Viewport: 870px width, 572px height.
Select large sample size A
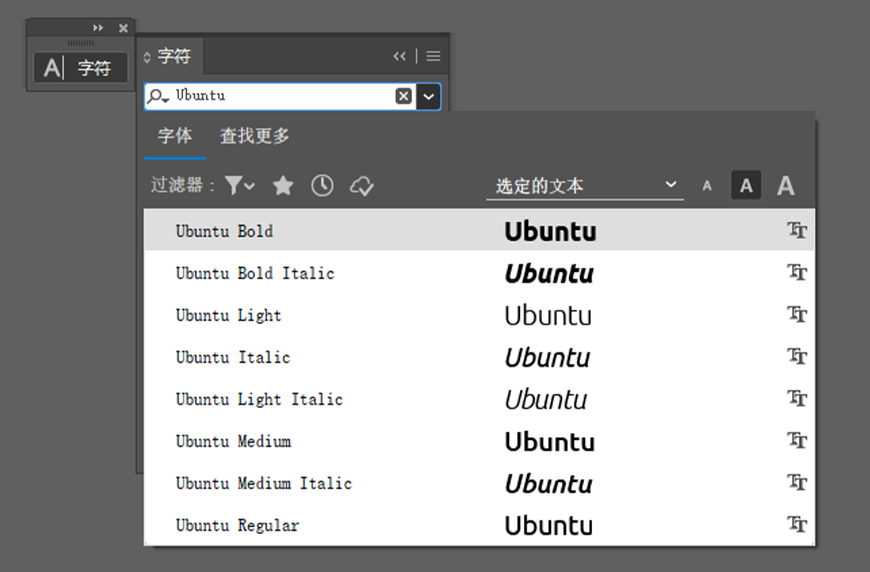pos(786,185)
